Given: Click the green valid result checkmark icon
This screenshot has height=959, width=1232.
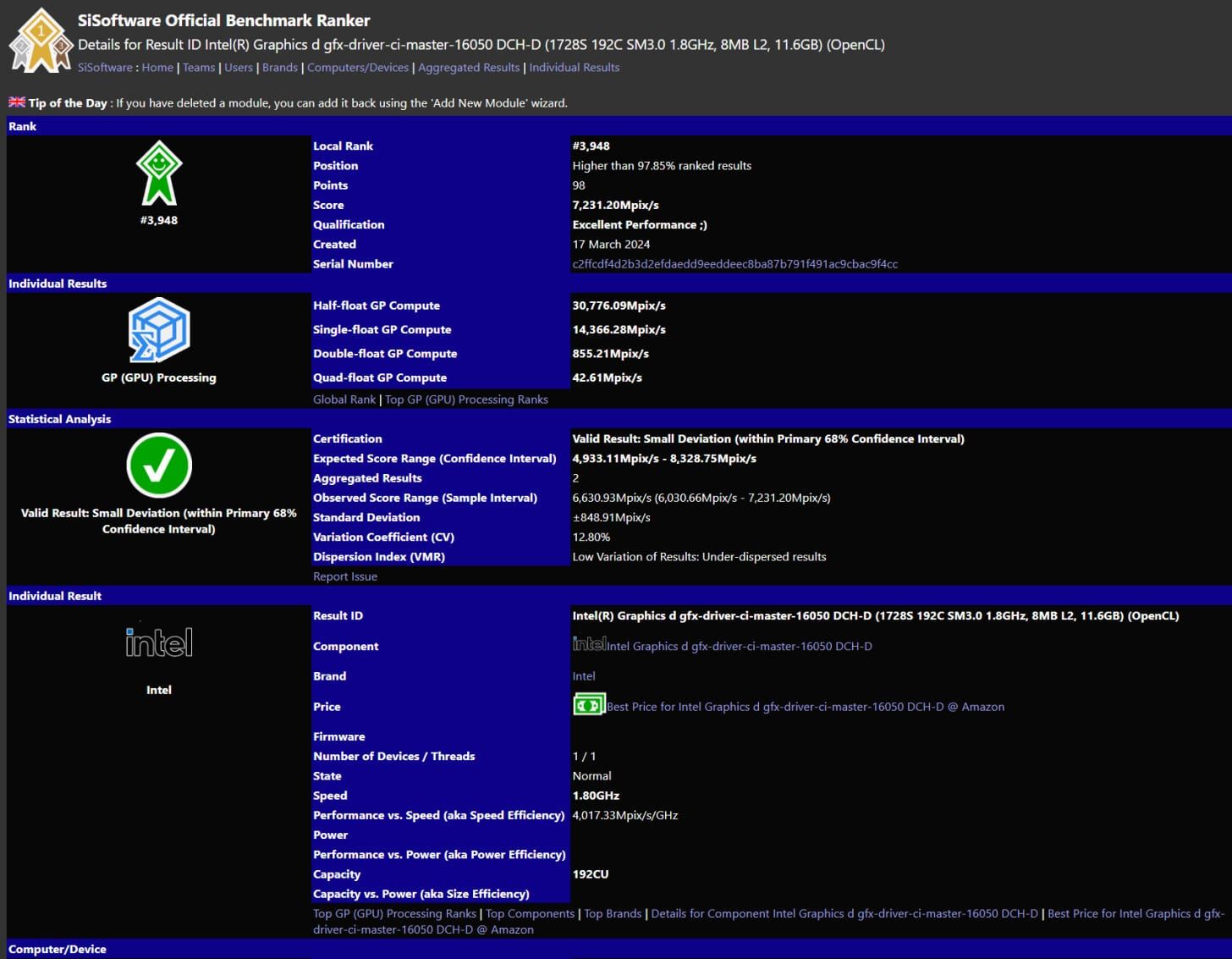Looking at the screenshot, I should click(x=158, y=465).
